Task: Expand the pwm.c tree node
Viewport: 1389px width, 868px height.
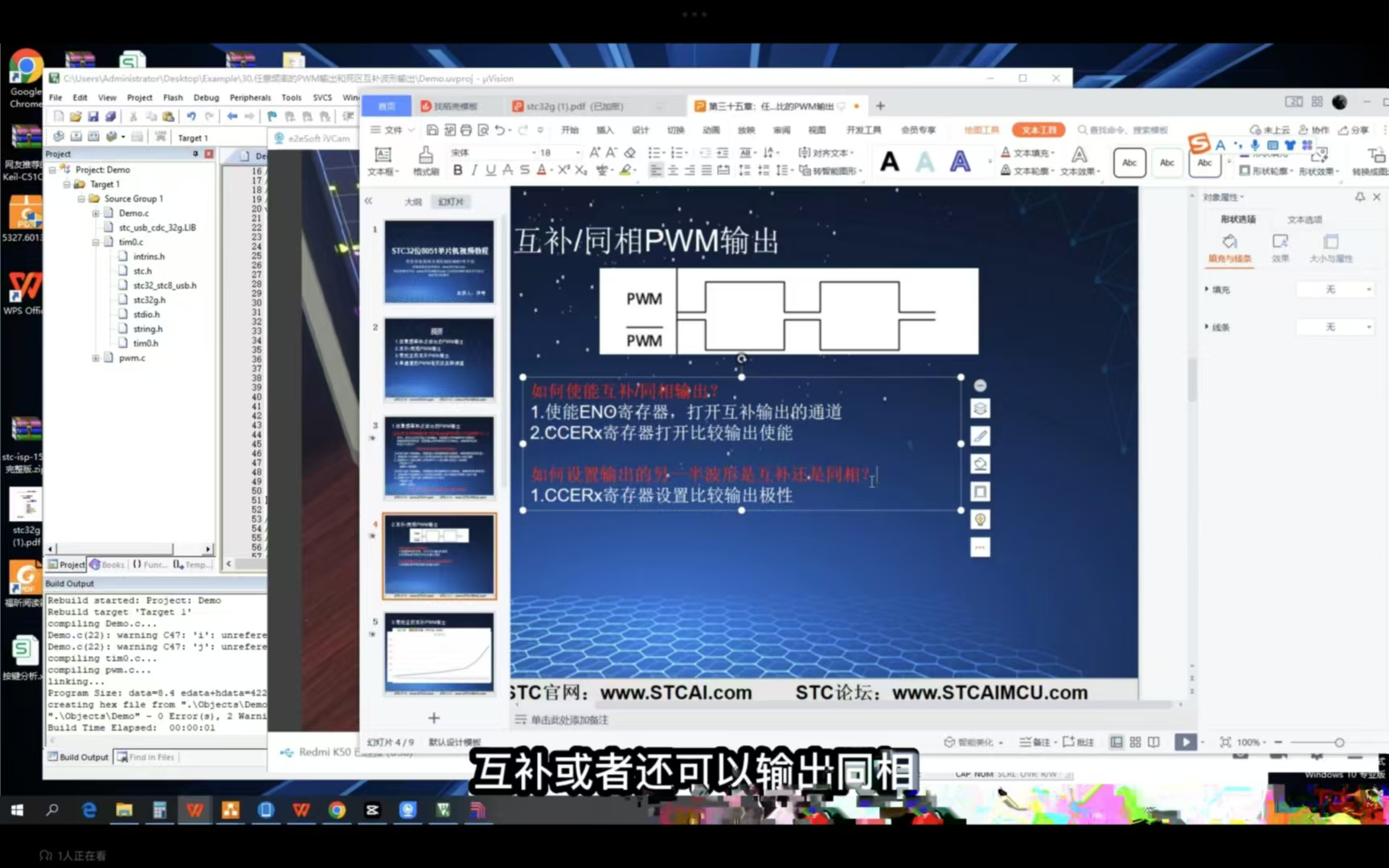Action: click(96, 358)
